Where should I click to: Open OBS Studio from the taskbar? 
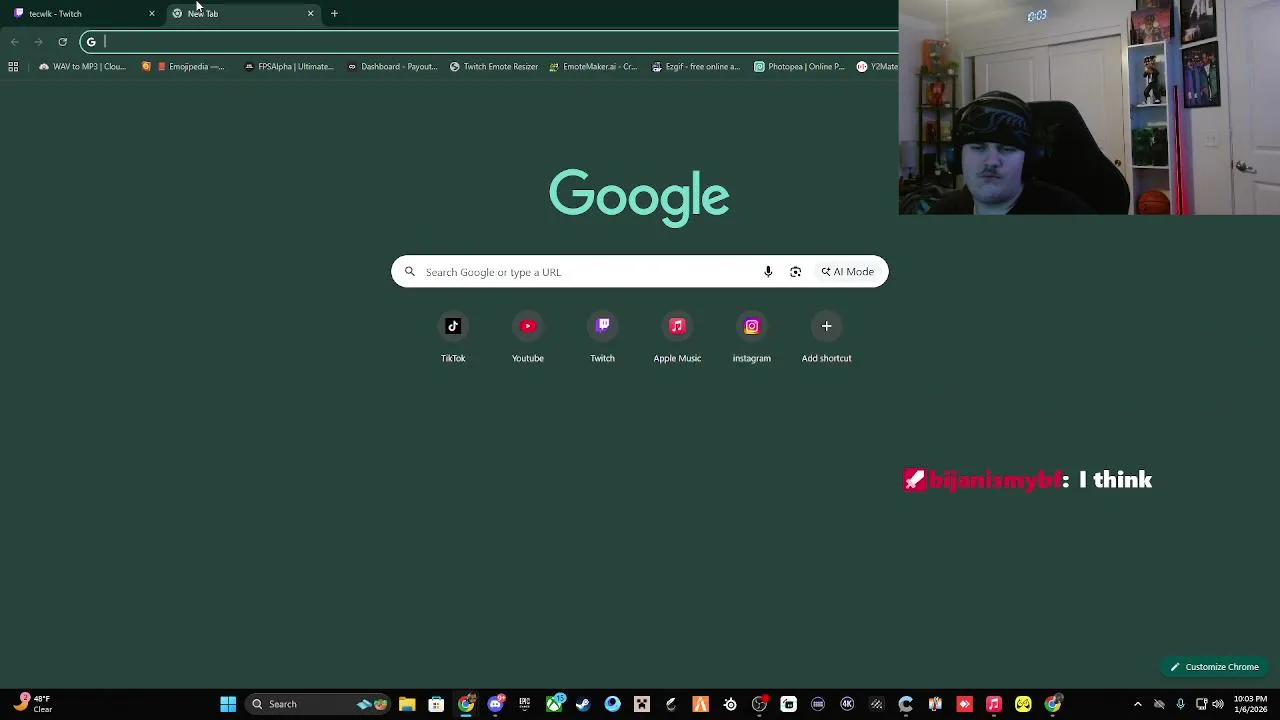pyautogui.click(x=759, y=704)
